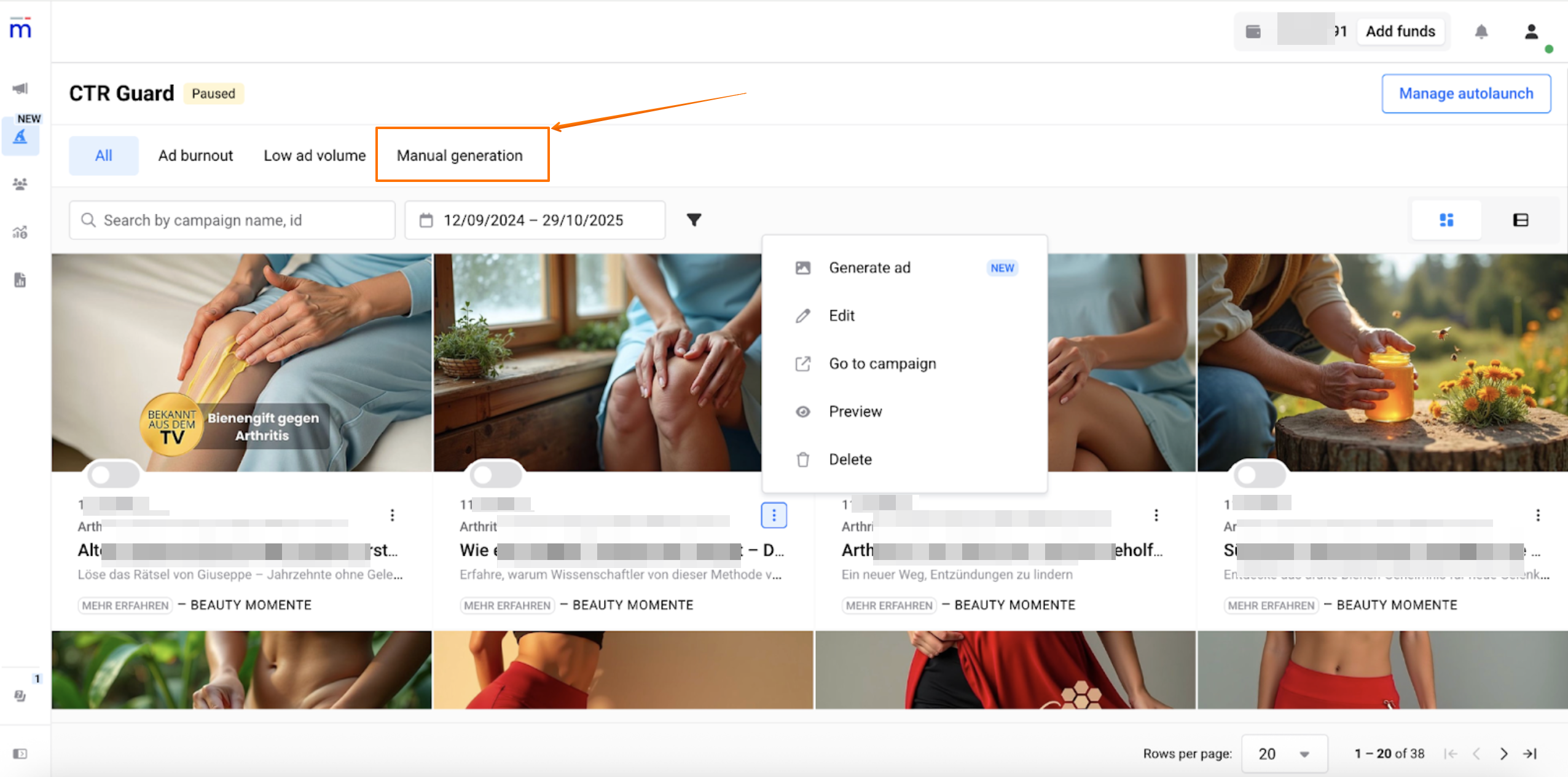This screenshot has width=1568, height=777.
Task: Click the campaign search input field
Action: (232, 220)
